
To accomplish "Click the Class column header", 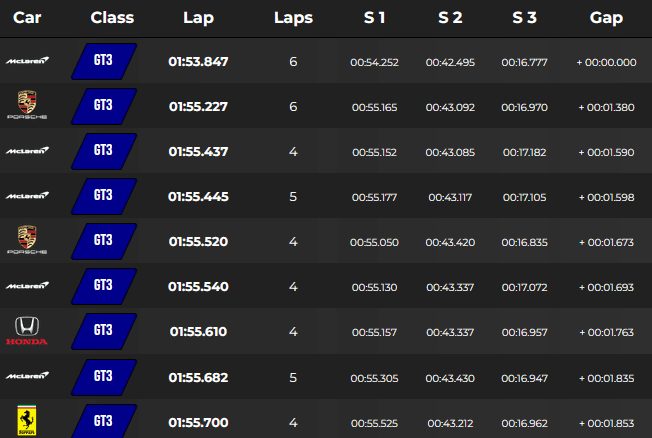I will (x=112, y=17).
